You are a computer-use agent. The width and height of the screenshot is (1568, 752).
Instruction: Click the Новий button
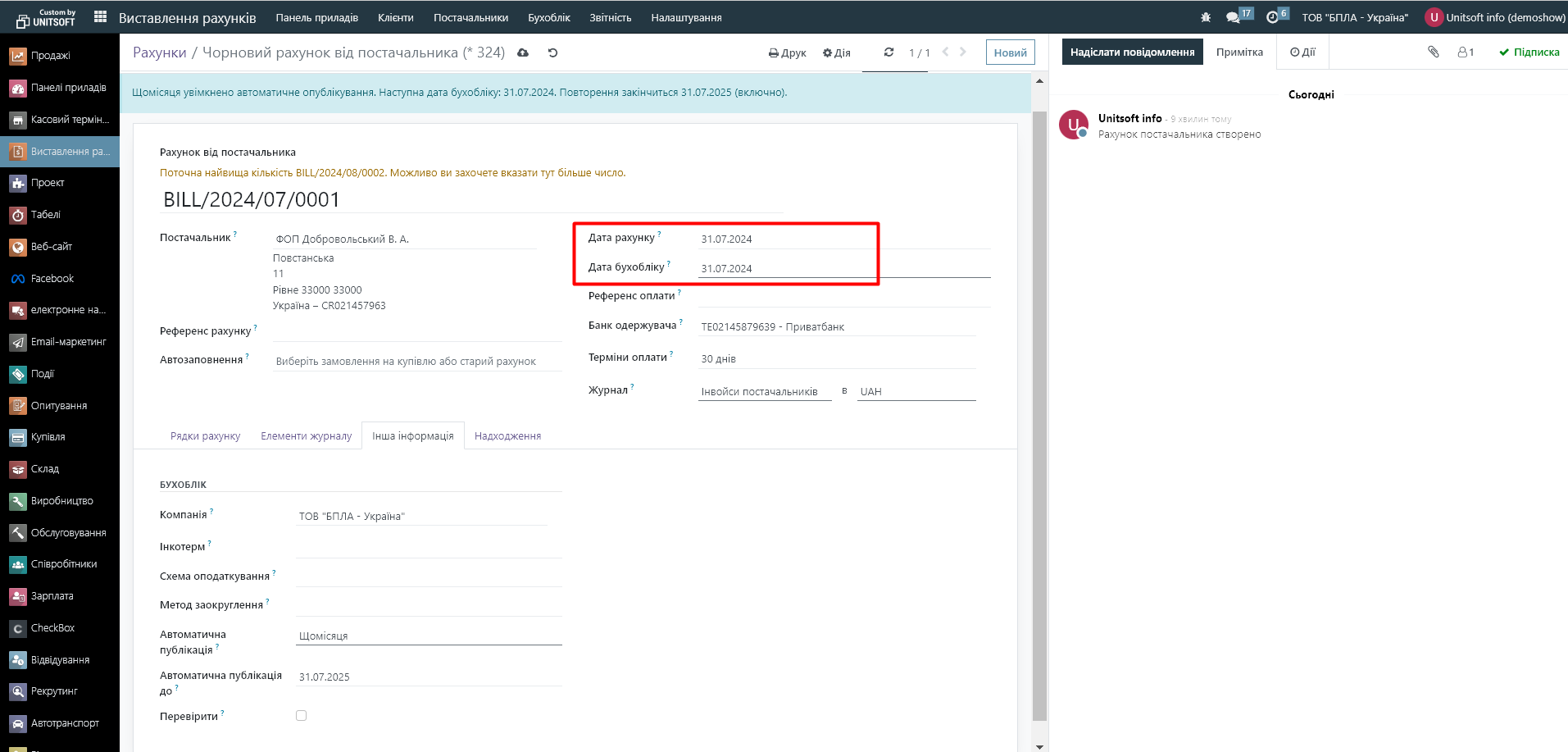1010,52
